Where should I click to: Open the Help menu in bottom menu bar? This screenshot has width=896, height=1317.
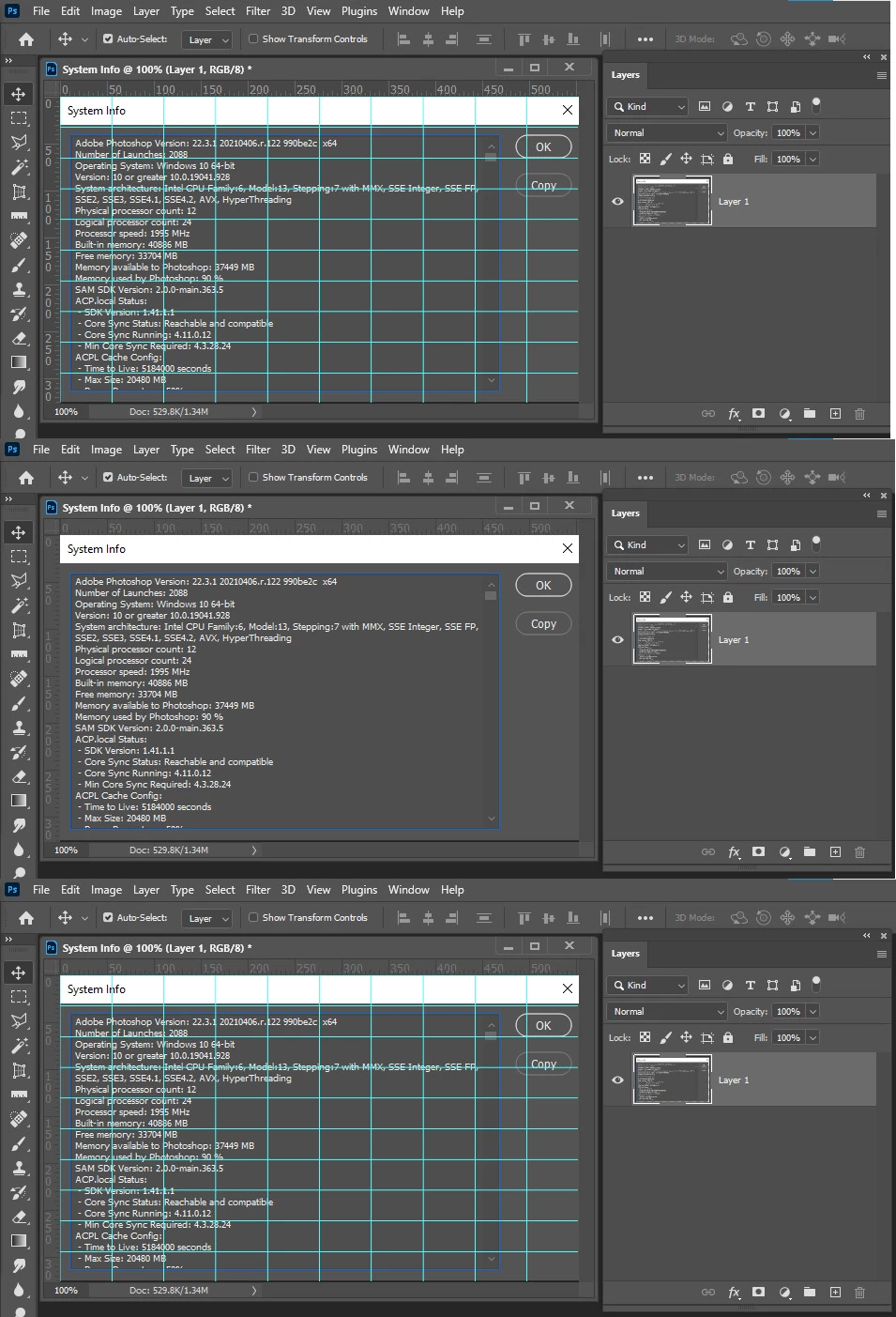pos(452,890)
